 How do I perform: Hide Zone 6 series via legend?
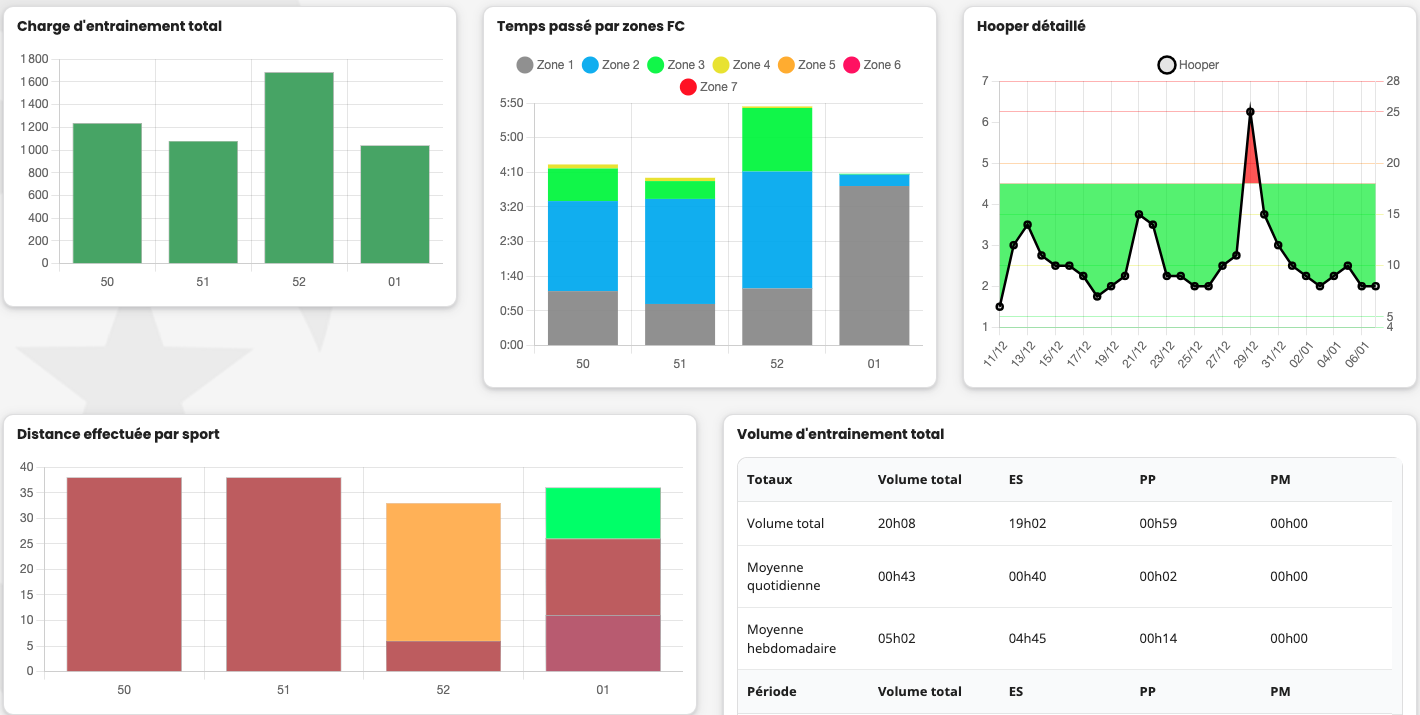(872, 65)
